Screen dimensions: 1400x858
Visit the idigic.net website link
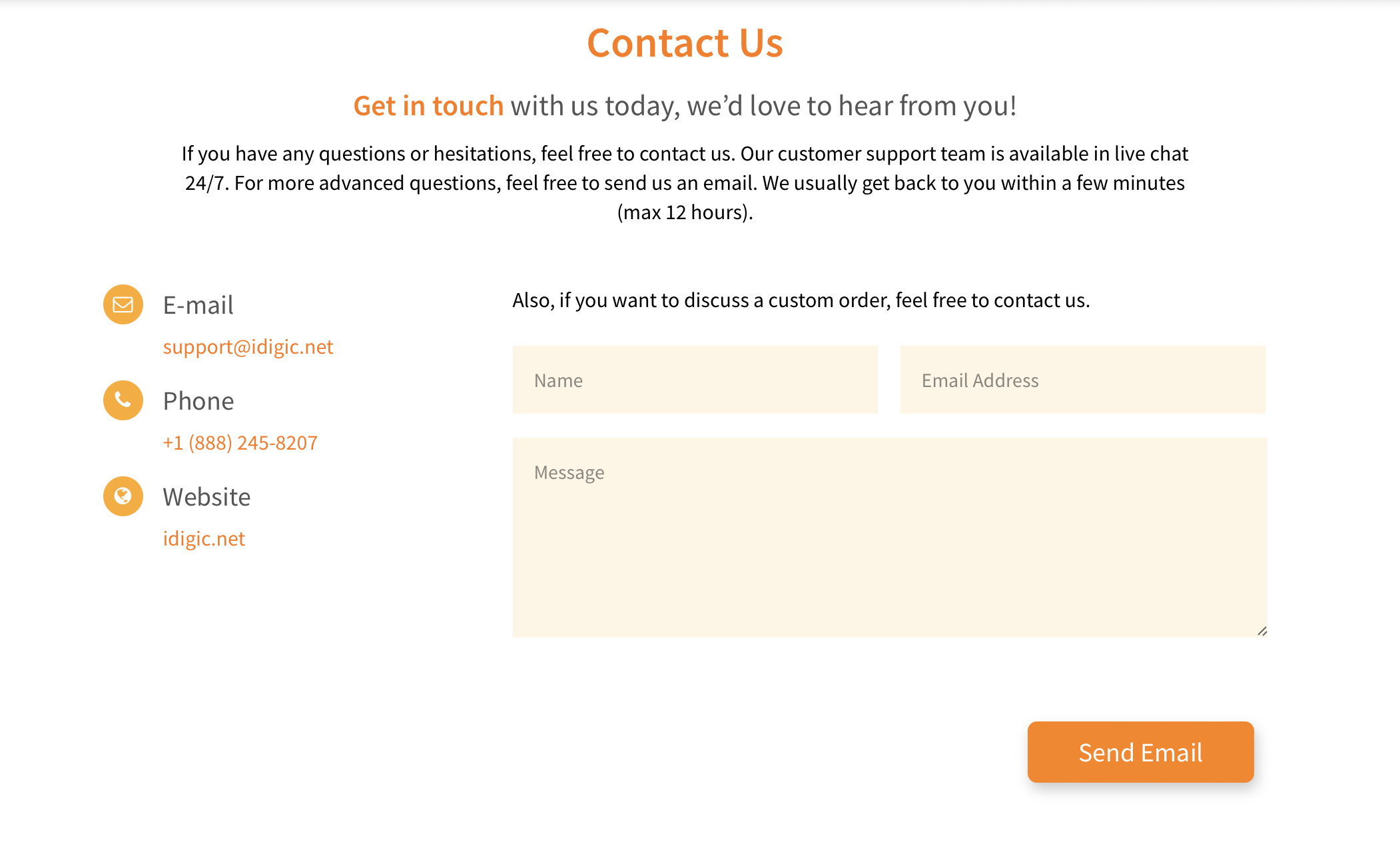pos(204,539)
